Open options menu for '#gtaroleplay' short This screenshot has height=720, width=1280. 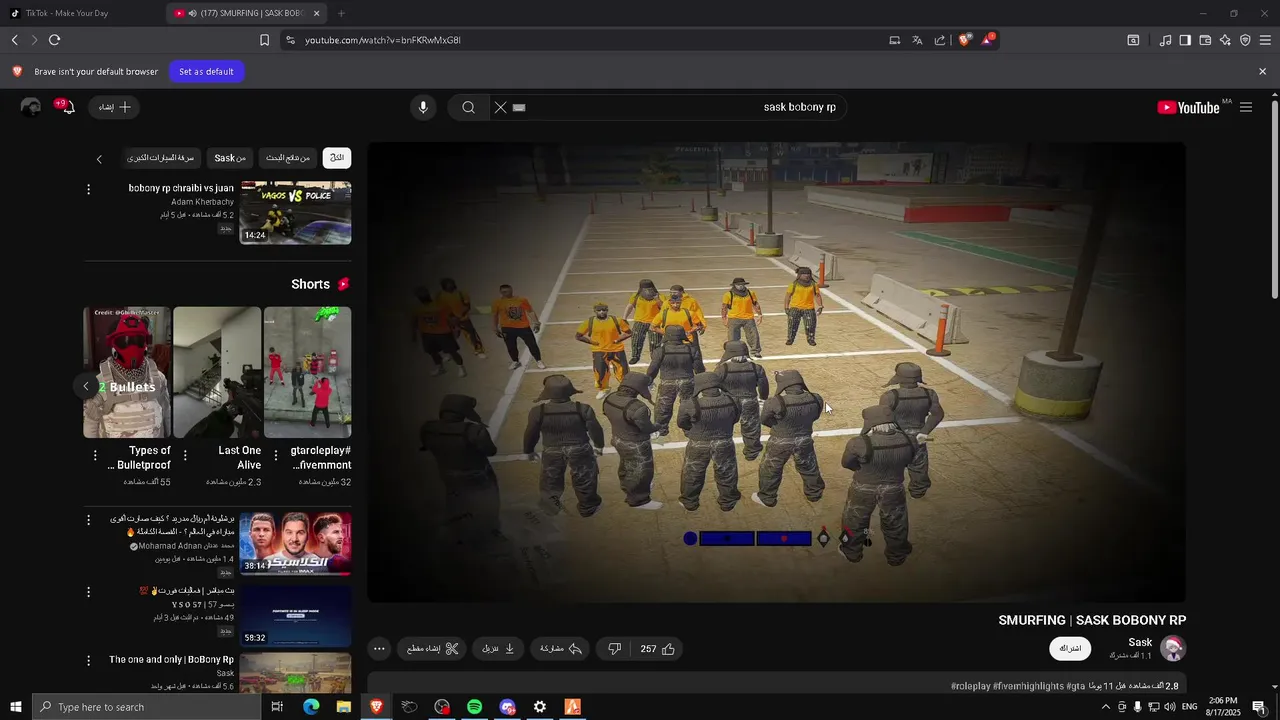point(276,456)
